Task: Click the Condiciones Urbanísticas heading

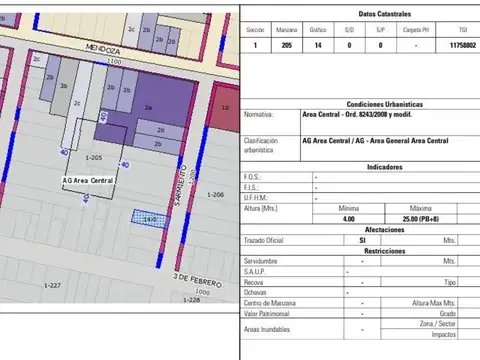Action: 385,104
